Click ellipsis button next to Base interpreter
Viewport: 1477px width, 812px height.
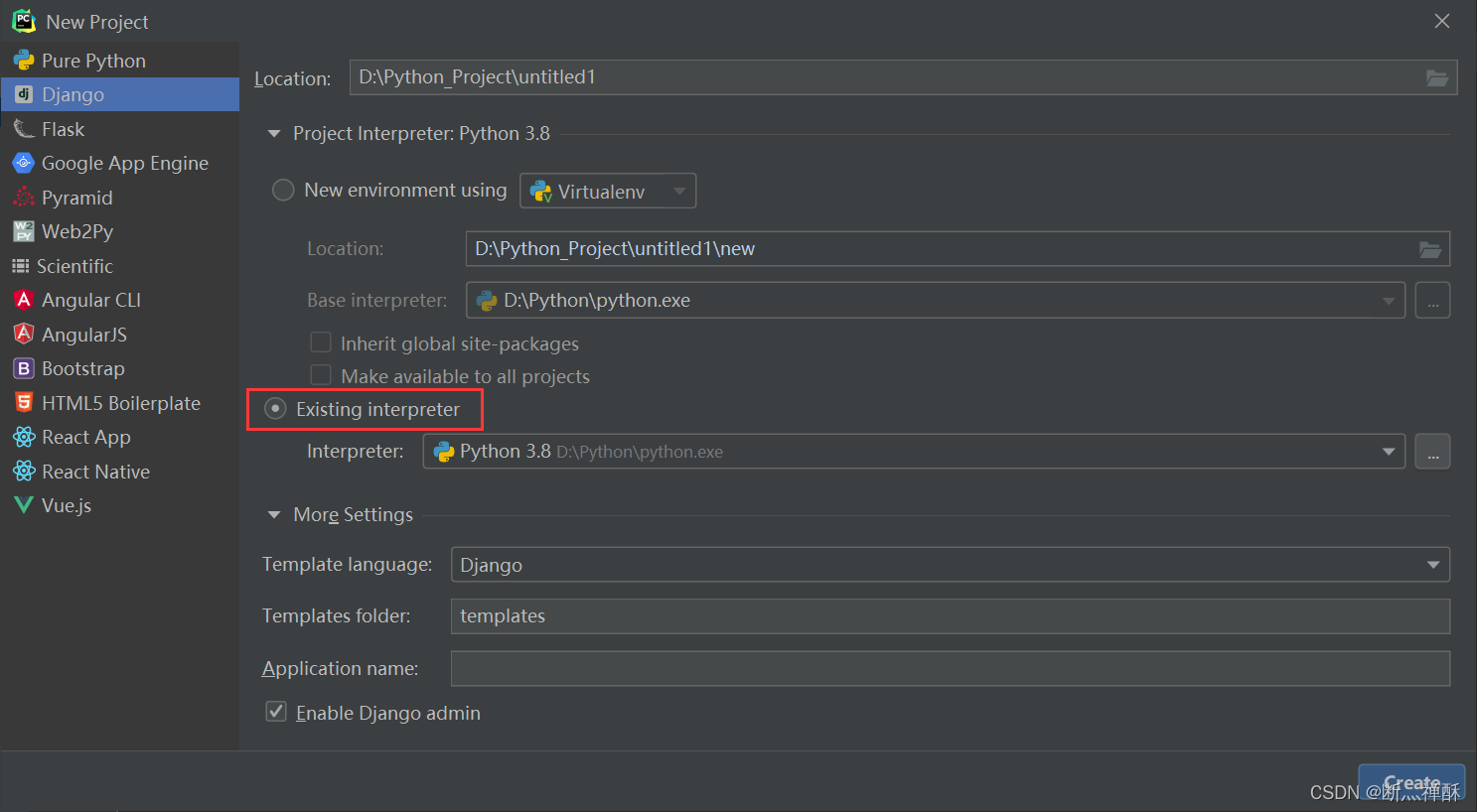(1432, 300)
